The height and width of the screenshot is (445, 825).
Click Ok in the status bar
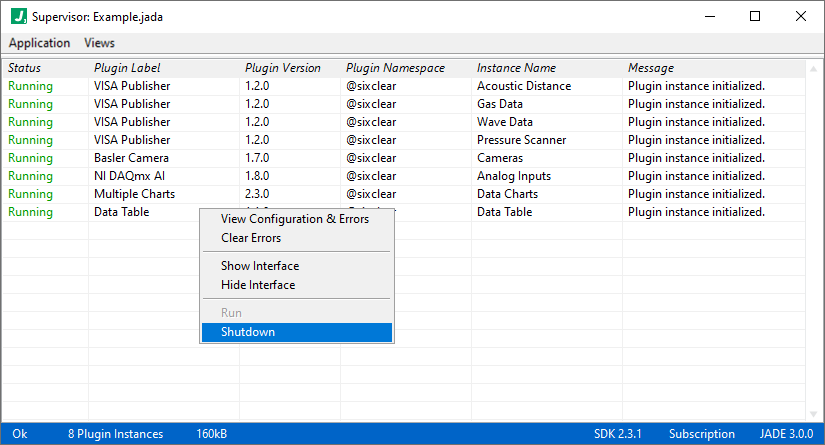tap(20, 434)
